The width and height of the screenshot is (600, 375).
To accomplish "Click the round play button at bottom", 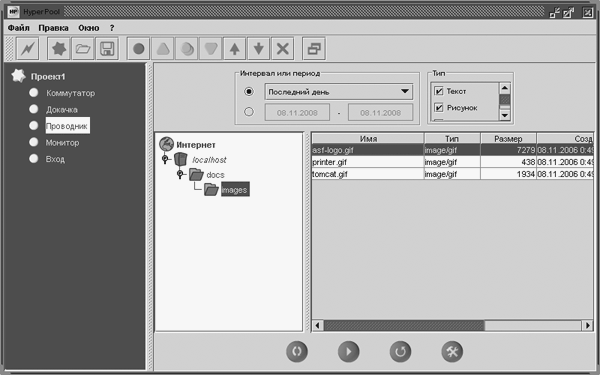I will (349, 351).
